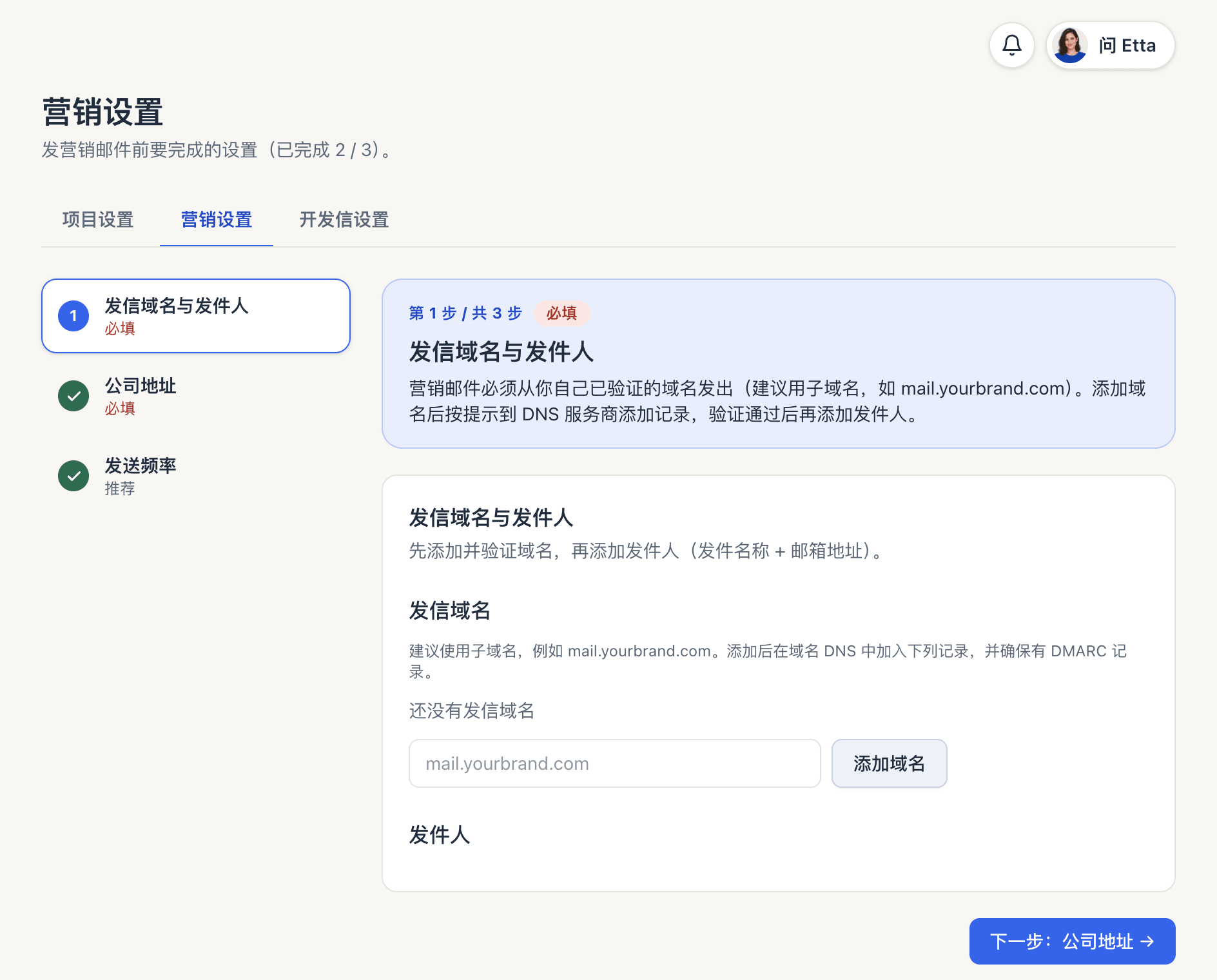The width and height of the screenshot is (1217, 980).
Task: Open the 发送频率 step
Action: click(x=196, y=476)
